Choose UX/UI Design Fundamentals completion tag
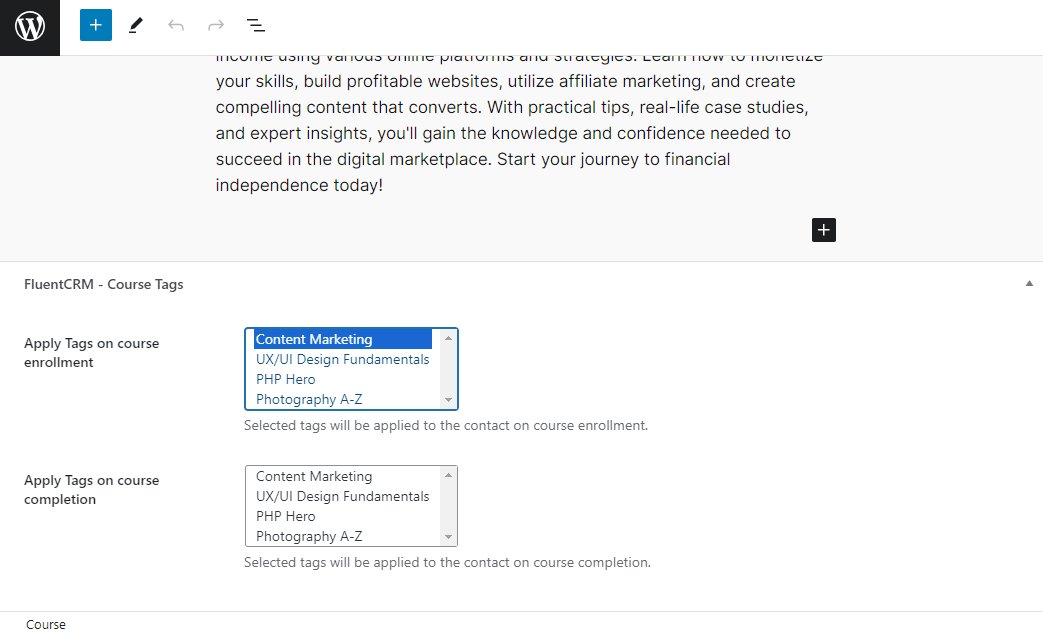 coord(342,496)
